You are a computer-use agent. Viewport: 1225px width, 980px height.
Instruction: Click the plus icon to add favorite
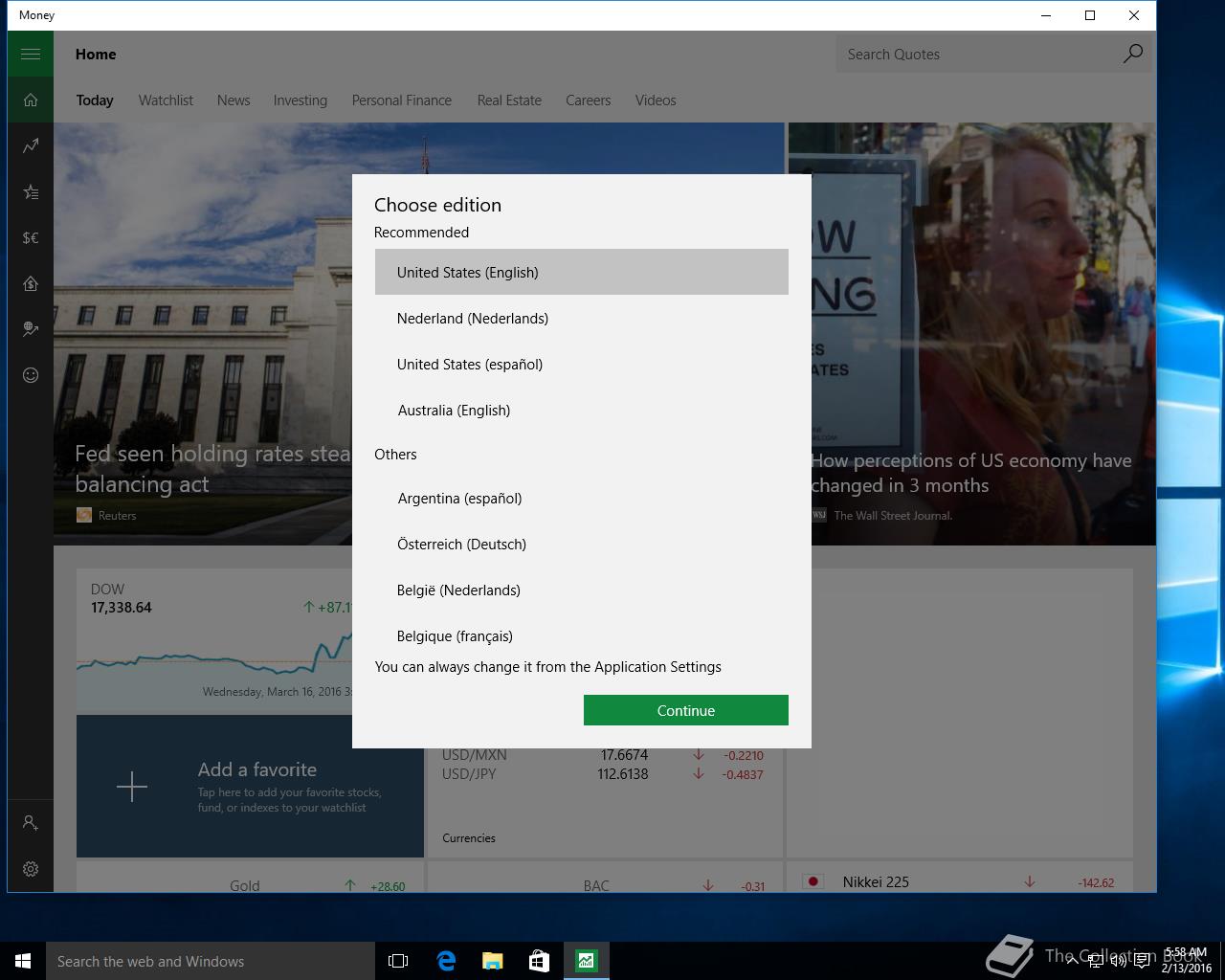(132, 787)
